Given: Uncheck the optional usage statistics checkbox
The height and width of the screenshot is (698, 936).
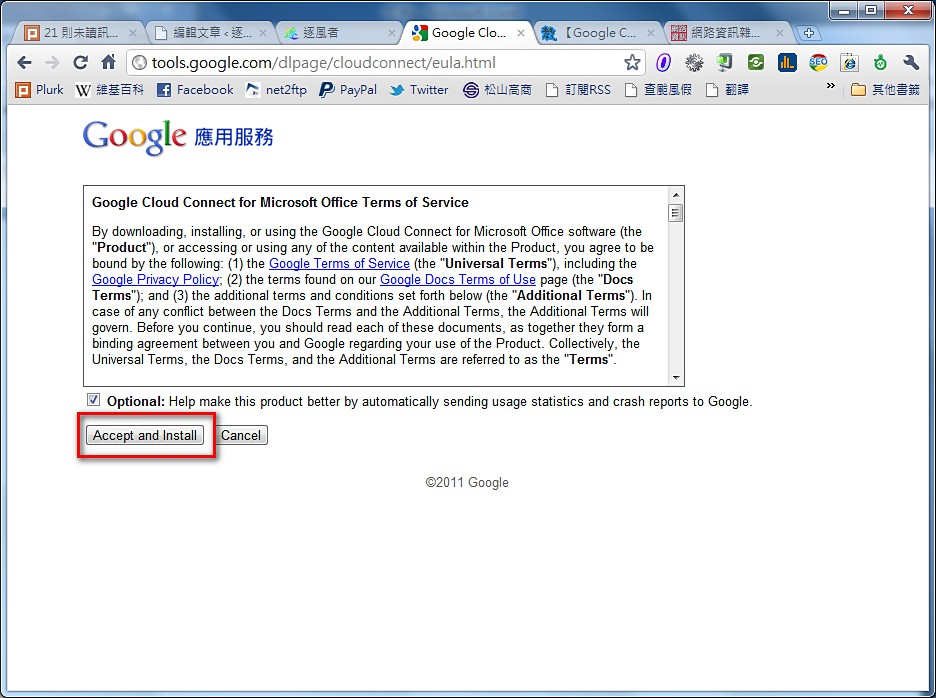Looking at the screenshot, I should tap(94, 400).
